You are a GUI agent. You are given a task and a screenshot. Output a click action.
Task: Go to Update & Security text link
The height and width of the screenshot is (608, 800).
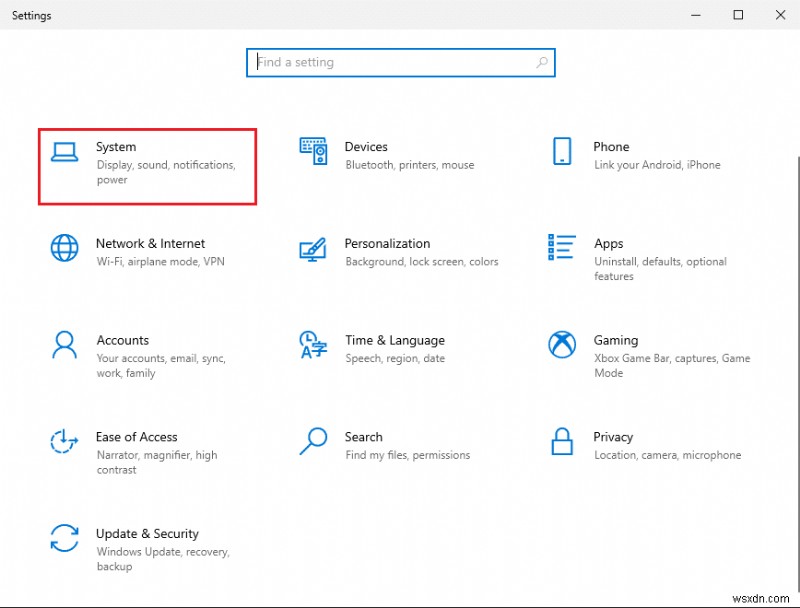tap(147, 534)
